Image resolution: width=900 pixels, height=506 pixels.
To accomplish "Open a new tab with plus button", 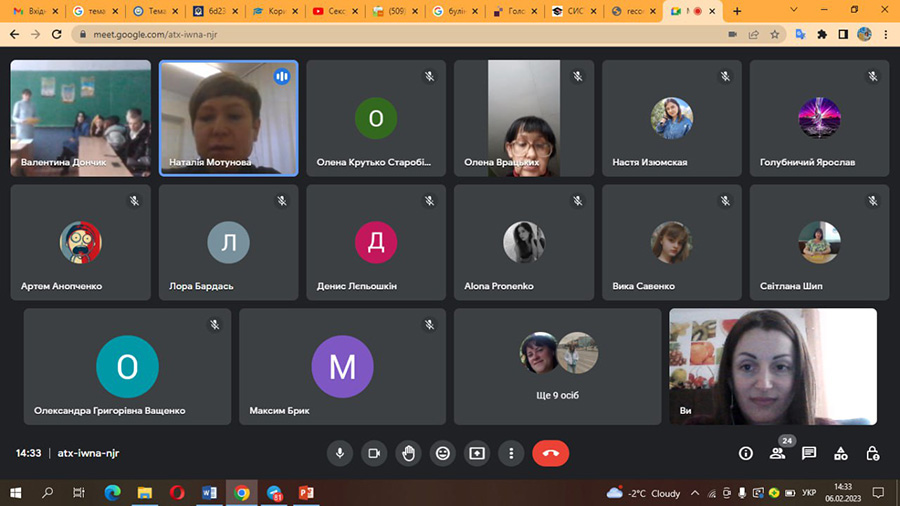I will coord(737,11).
